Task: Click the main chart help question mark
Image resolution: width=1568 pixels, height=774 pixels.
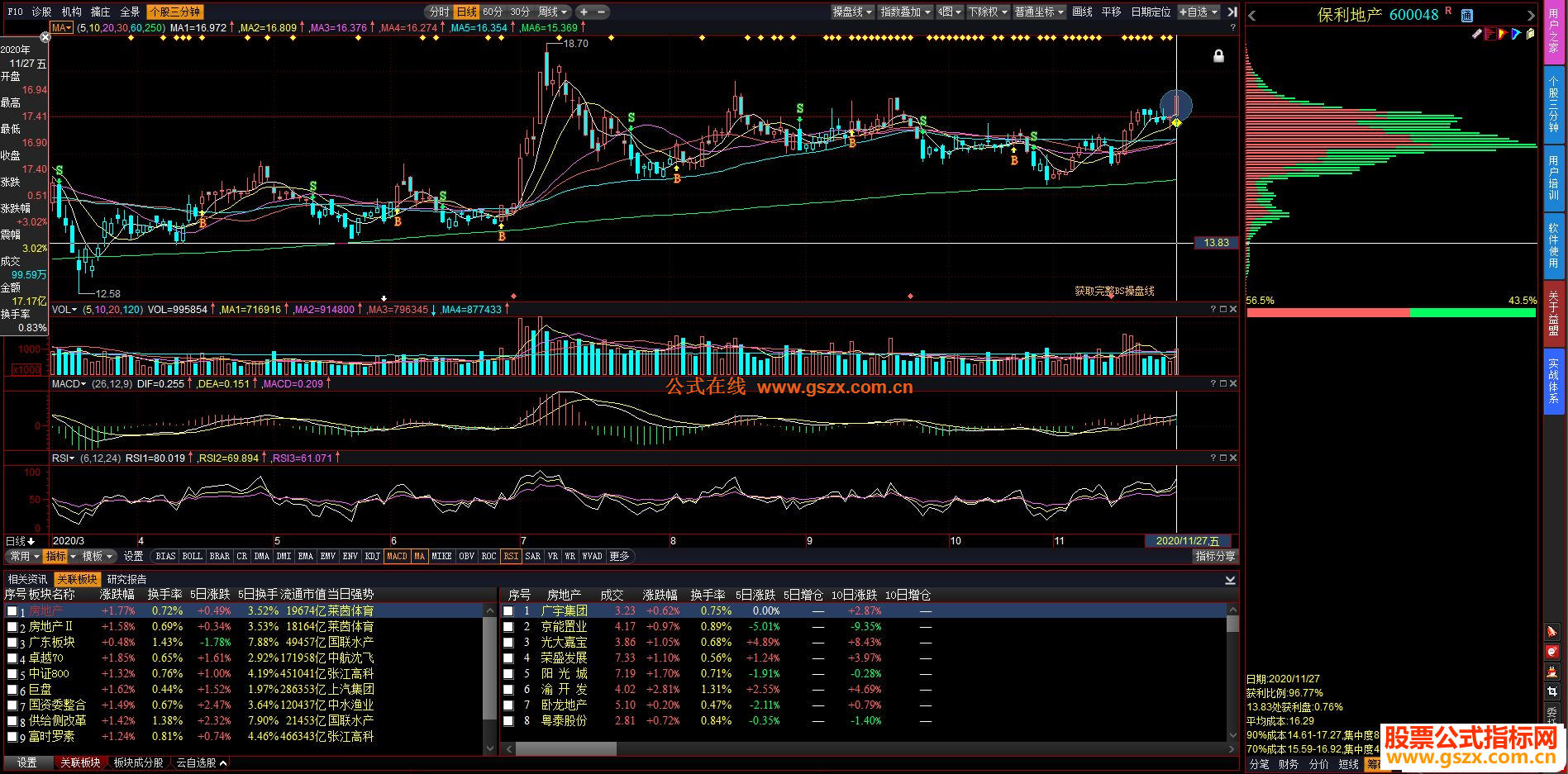Action: tap(1233, 27)
